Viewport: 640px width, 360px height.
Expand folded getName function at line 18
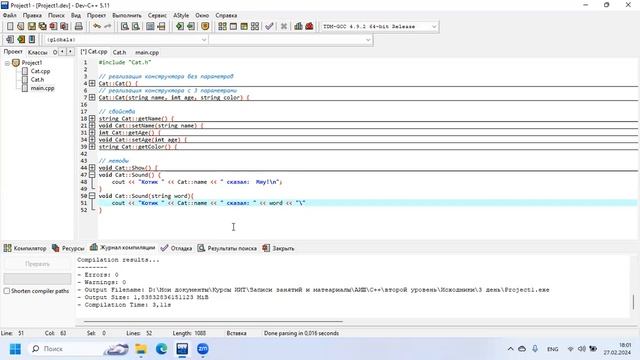click(92, 119)
